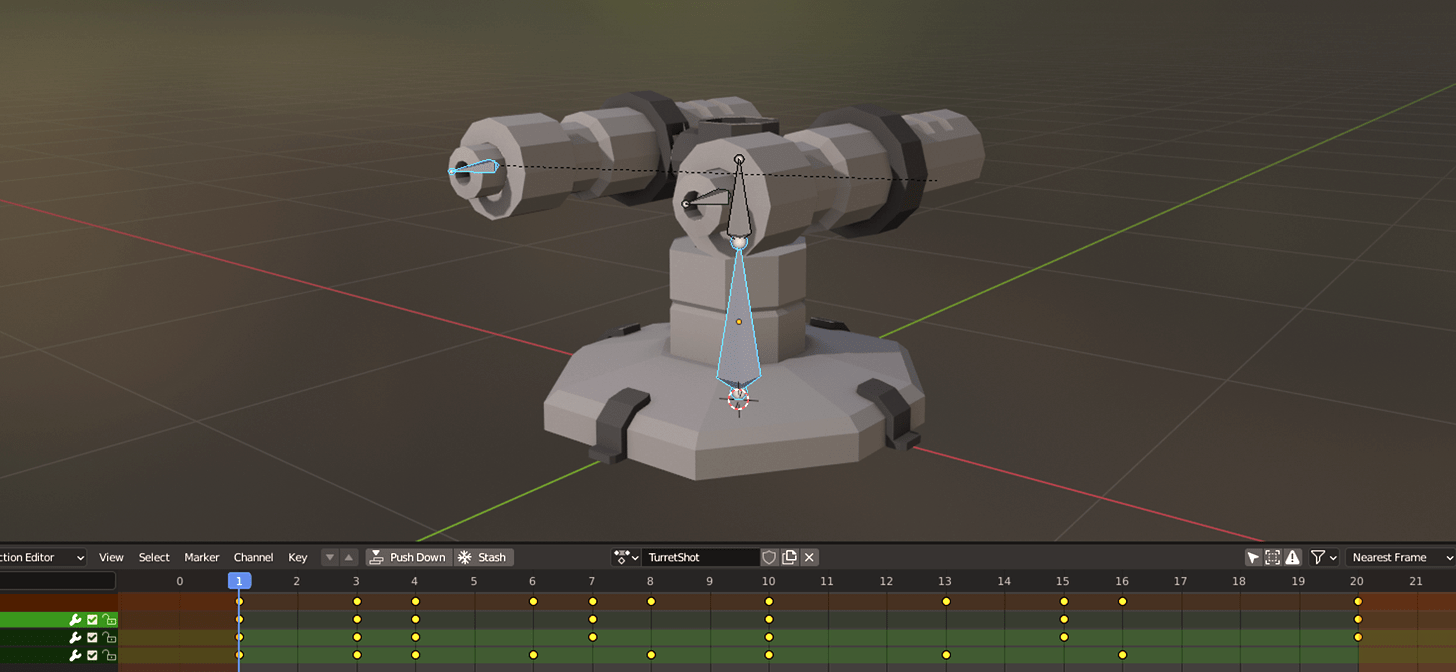Click a wrench modifier icon on a channel
This screenshot has height=672, width=1456.
click(x=75, y=619)
